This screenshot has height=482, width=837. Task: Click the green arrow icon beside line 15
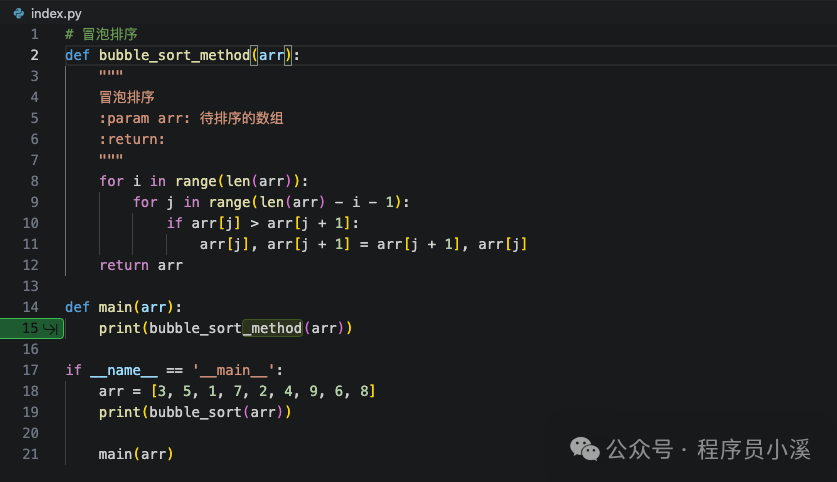(x=51, y=328)
